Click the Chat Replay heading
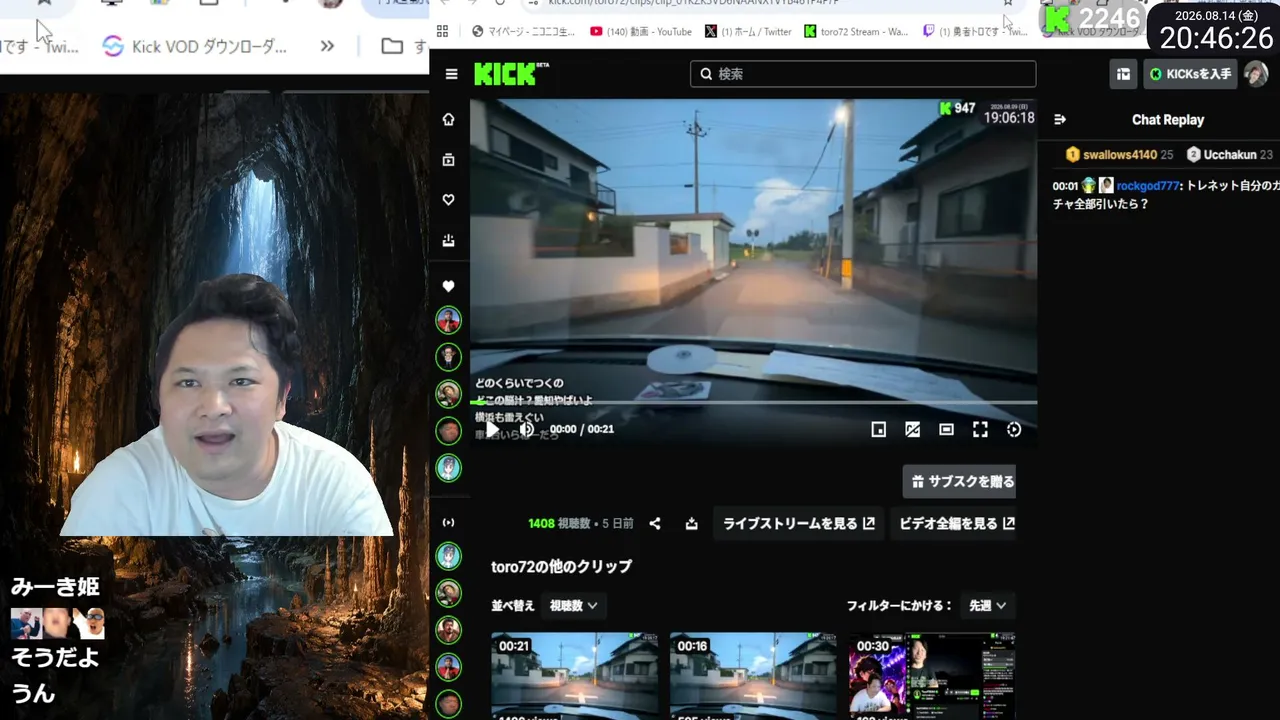This screenshot has width=1280, height=720. 1168,120
